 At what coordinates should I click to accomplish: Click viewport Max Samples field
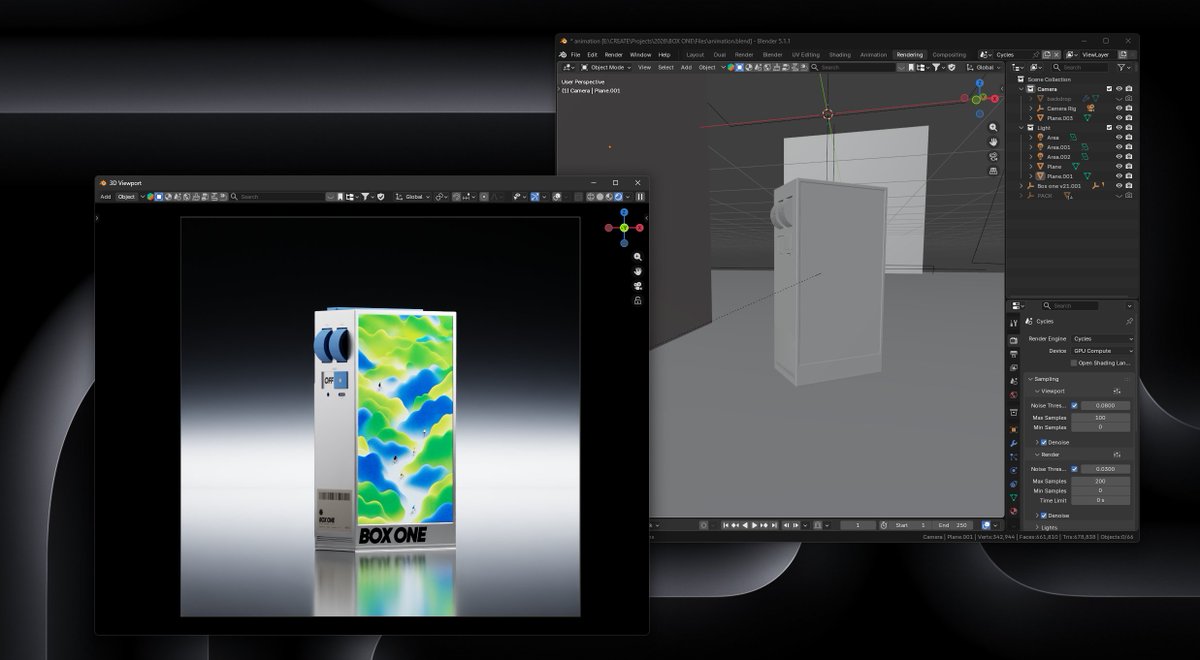pos(1100,417)
